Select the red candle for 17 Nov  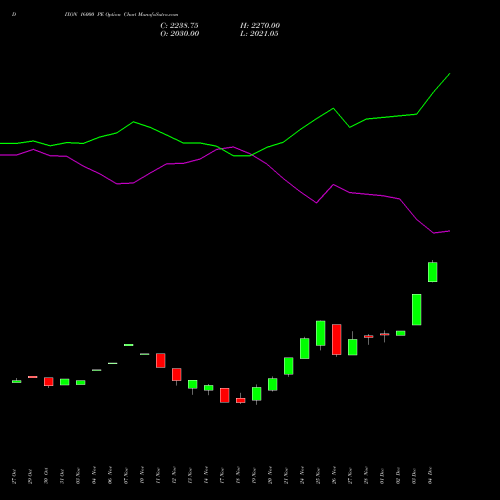(x=225, y=395)
